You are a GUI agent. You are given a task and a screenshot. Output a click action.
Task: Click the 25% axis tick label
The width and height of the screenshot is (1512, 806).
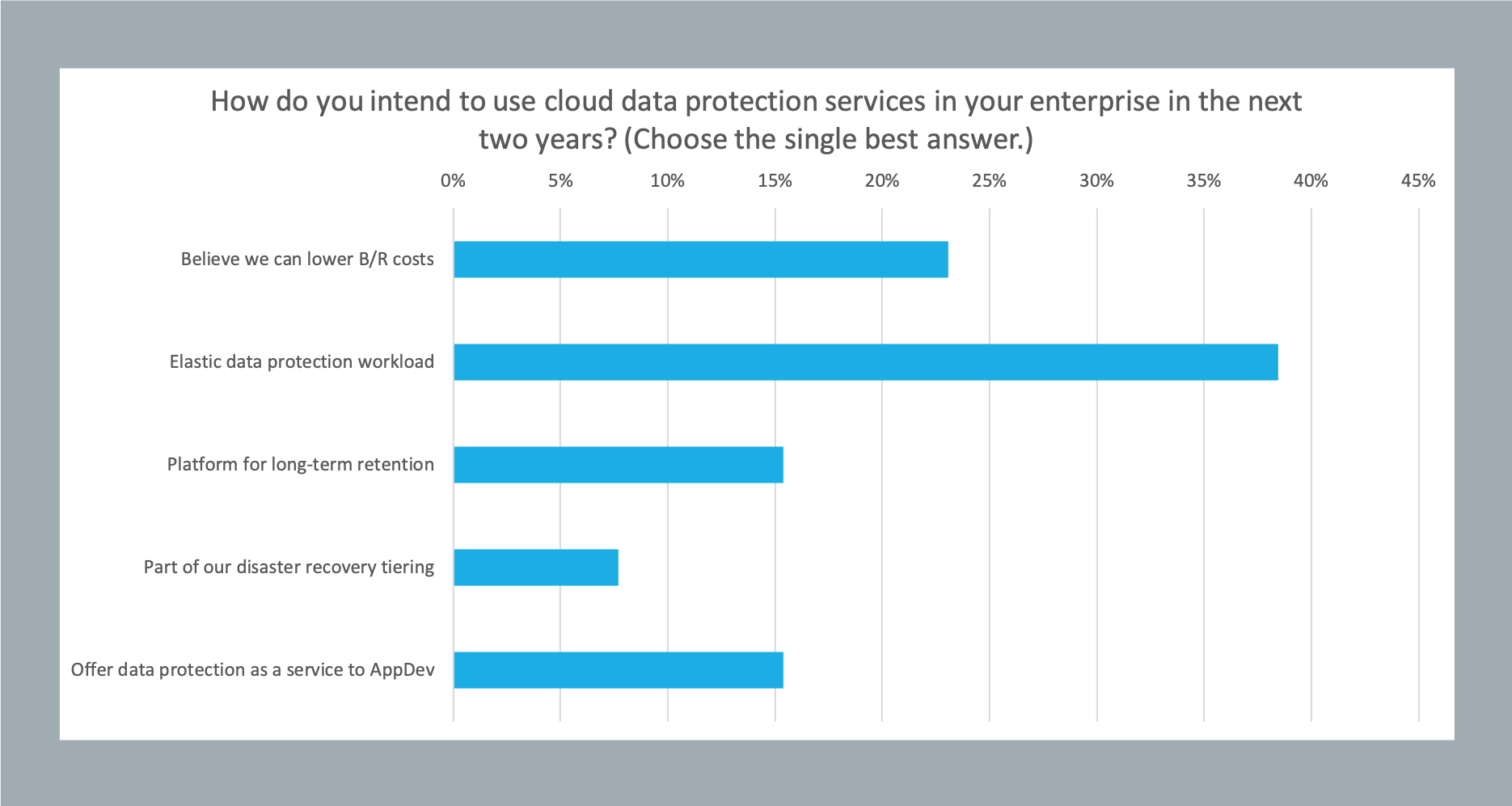coord(989,181)
